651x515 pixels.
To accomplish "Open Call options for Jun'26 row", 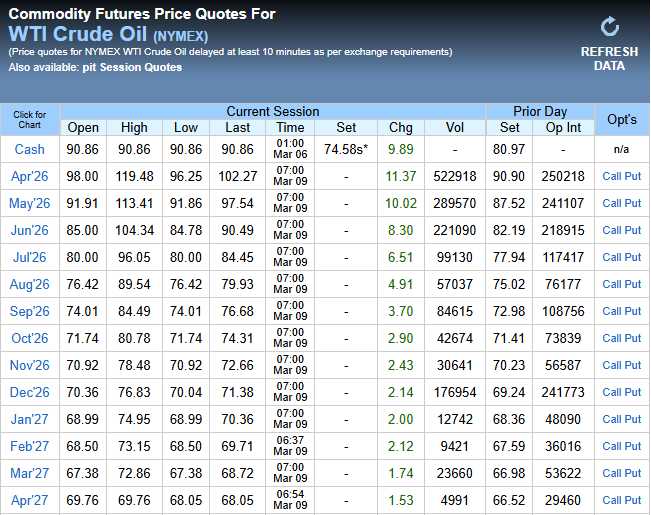I will (611, 230).
